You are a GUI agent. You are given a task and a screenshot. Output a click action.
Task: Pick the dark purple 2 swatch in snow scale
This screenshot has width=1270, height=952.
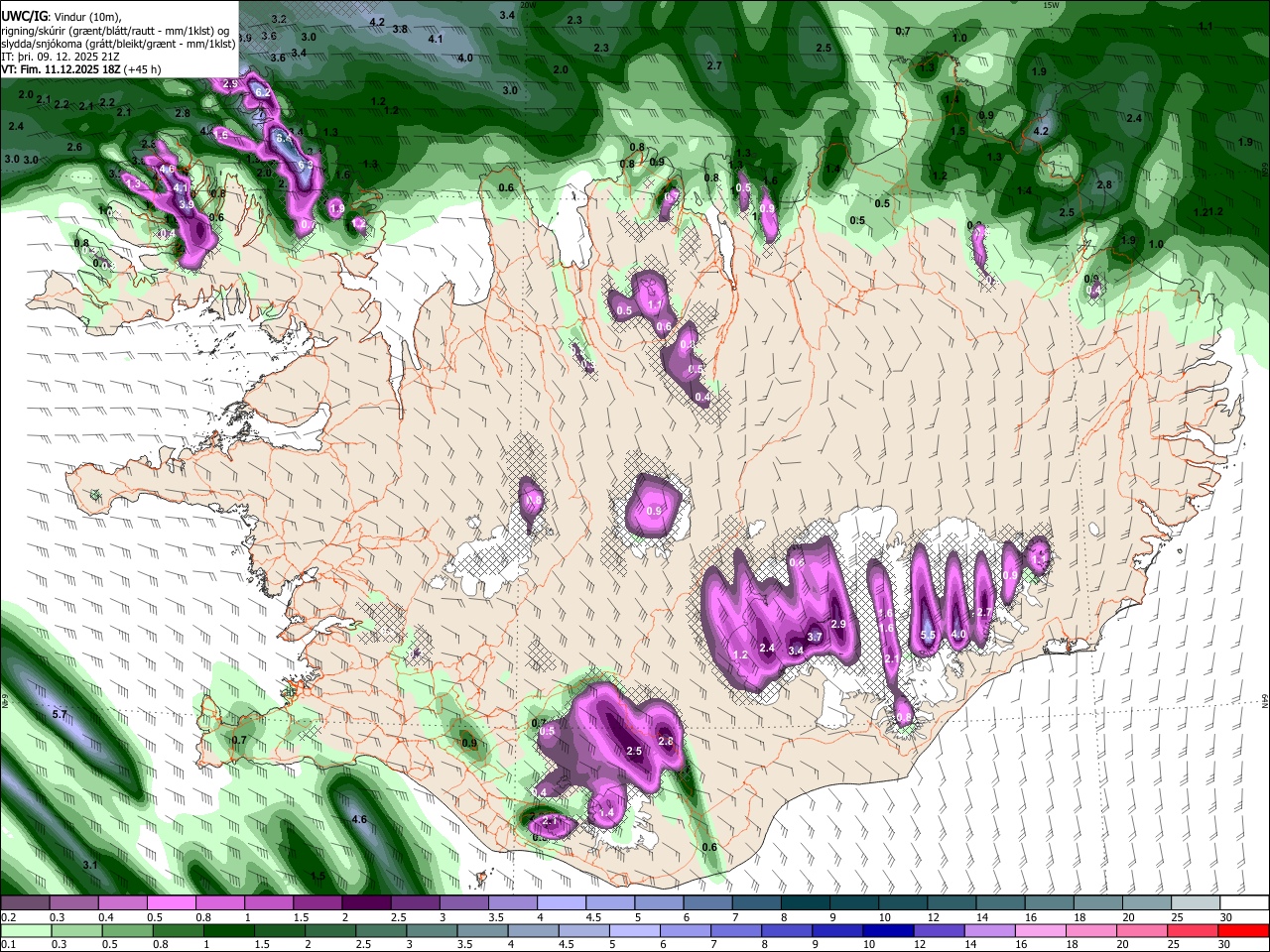pos(365,902)
